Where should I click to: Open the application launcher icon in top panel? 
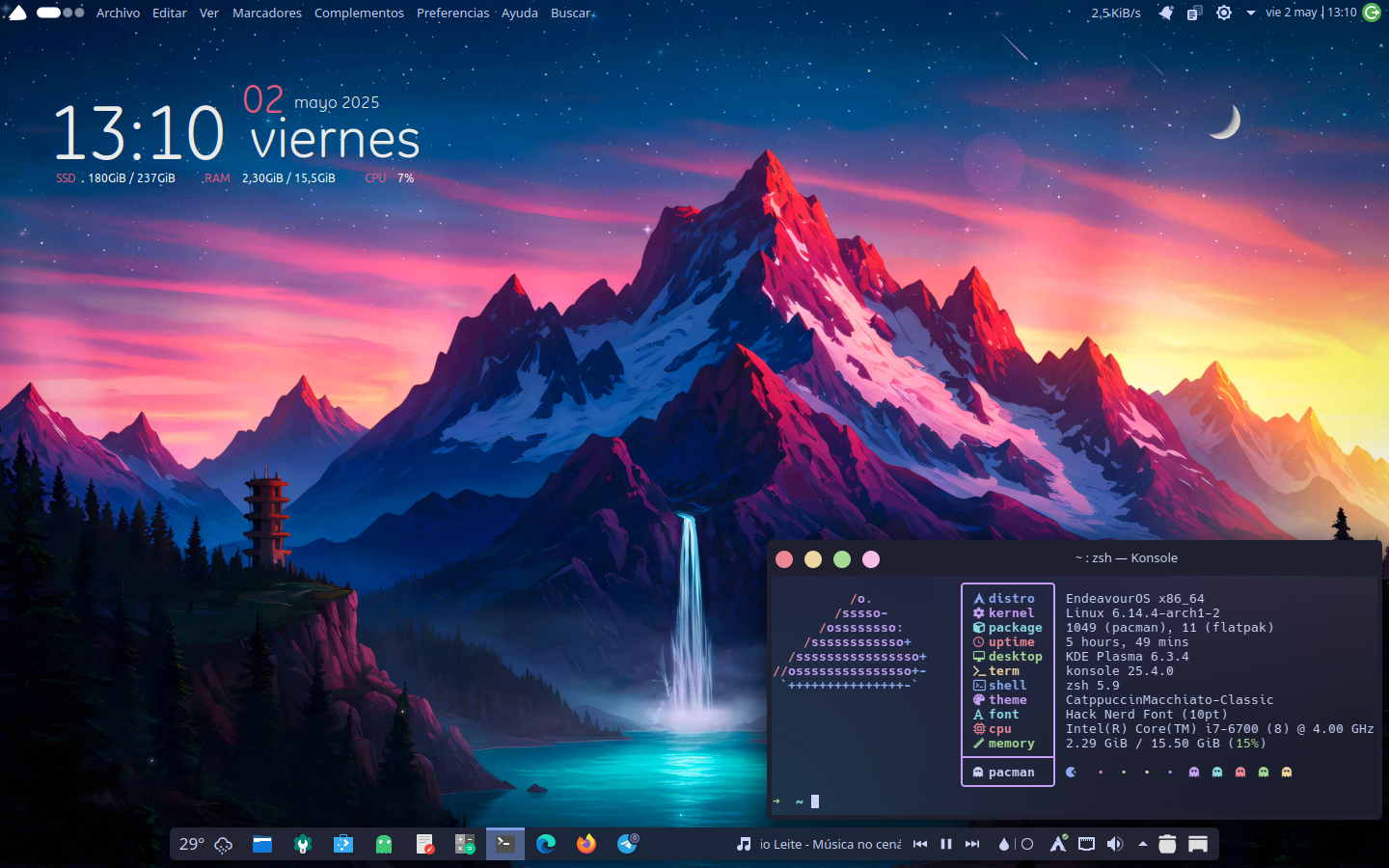(16, 13)
